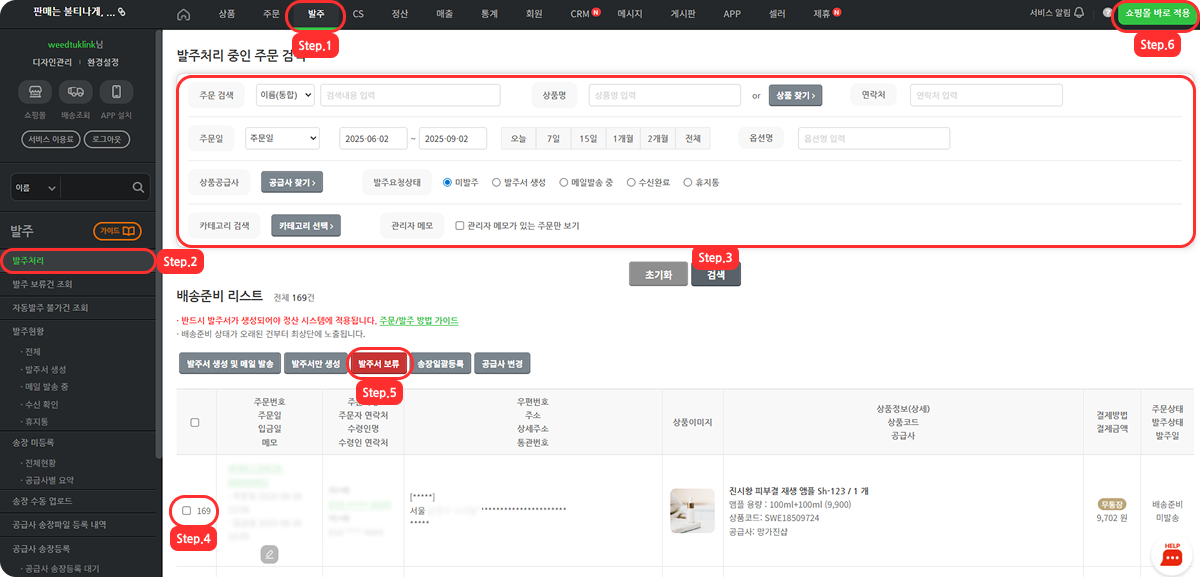Viewport: 1200px width, 577px height.
Task: Open the 서비스 알림 bell
Action: [x=1078, y=13]
